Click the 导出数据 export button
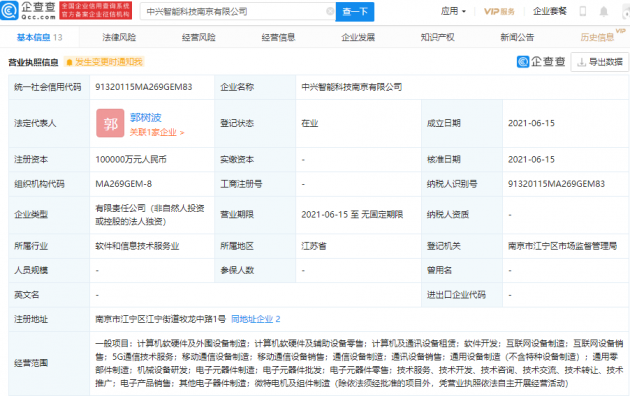The image size is (630, 396). pyautogui.click(x=599, y=62)
